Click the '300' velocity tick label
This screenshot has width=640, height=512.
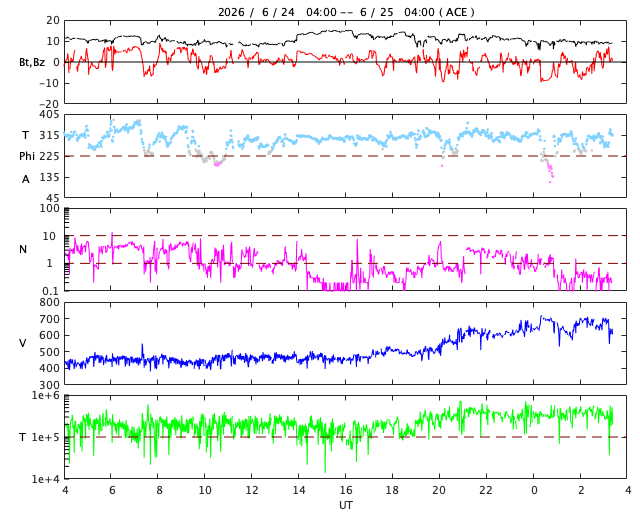(49, 385)
